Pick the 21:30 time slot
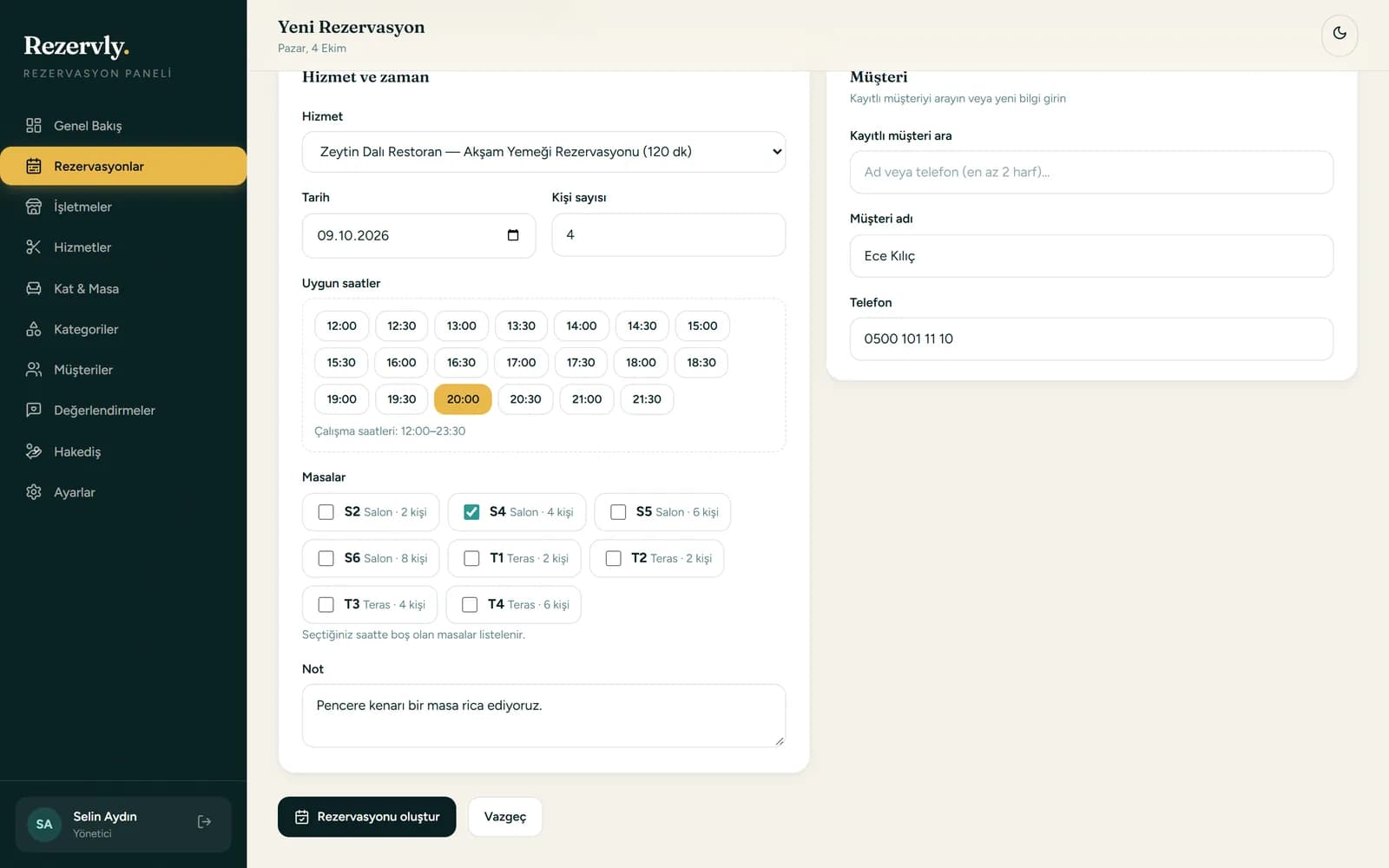The width and height of the screenshot is (1389, 868). (x=647, y=399)
